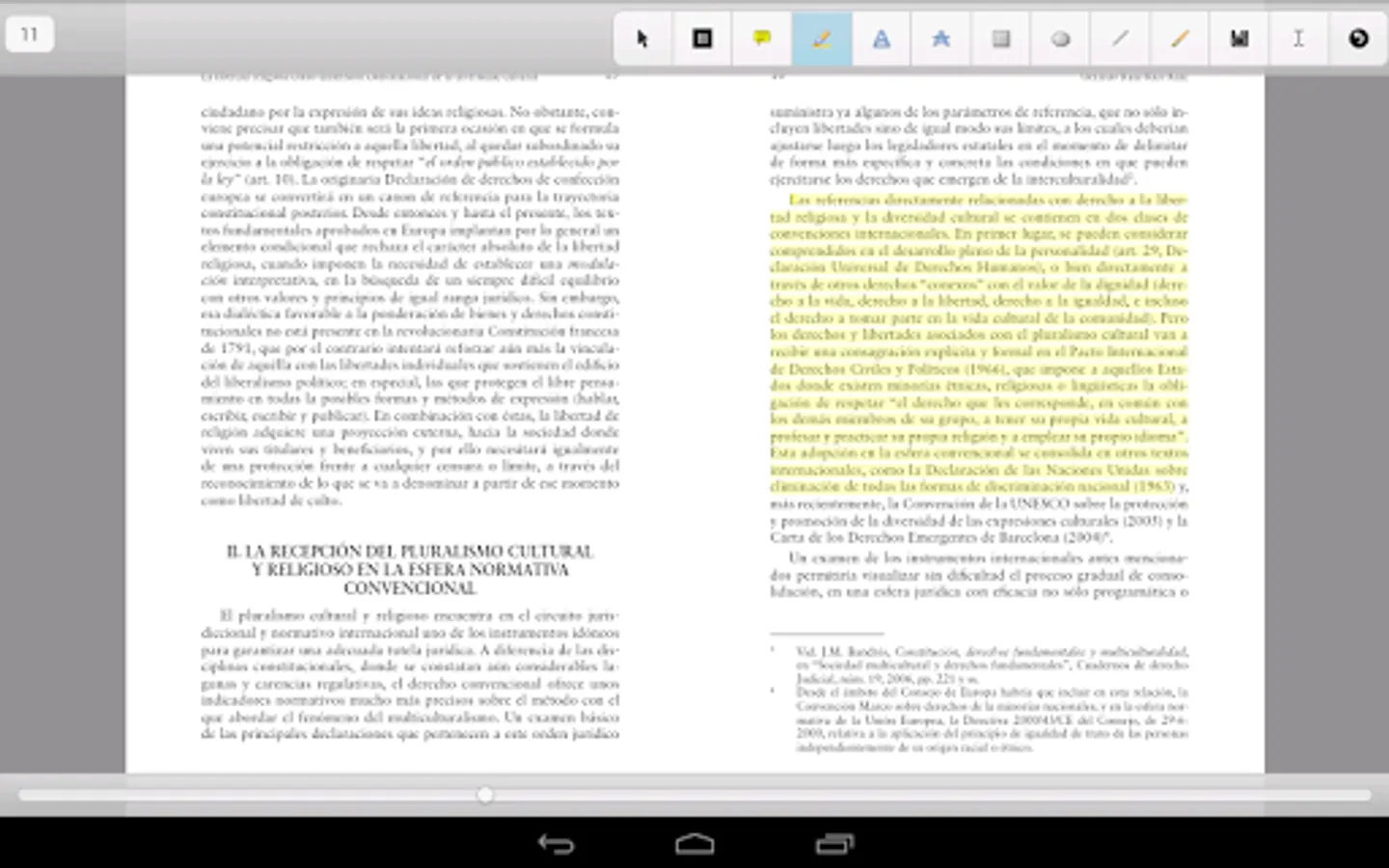This screenshot has height=868, width=1389.
Task: Choose the orange pencil freehand tool
Action: (1180, 40)
